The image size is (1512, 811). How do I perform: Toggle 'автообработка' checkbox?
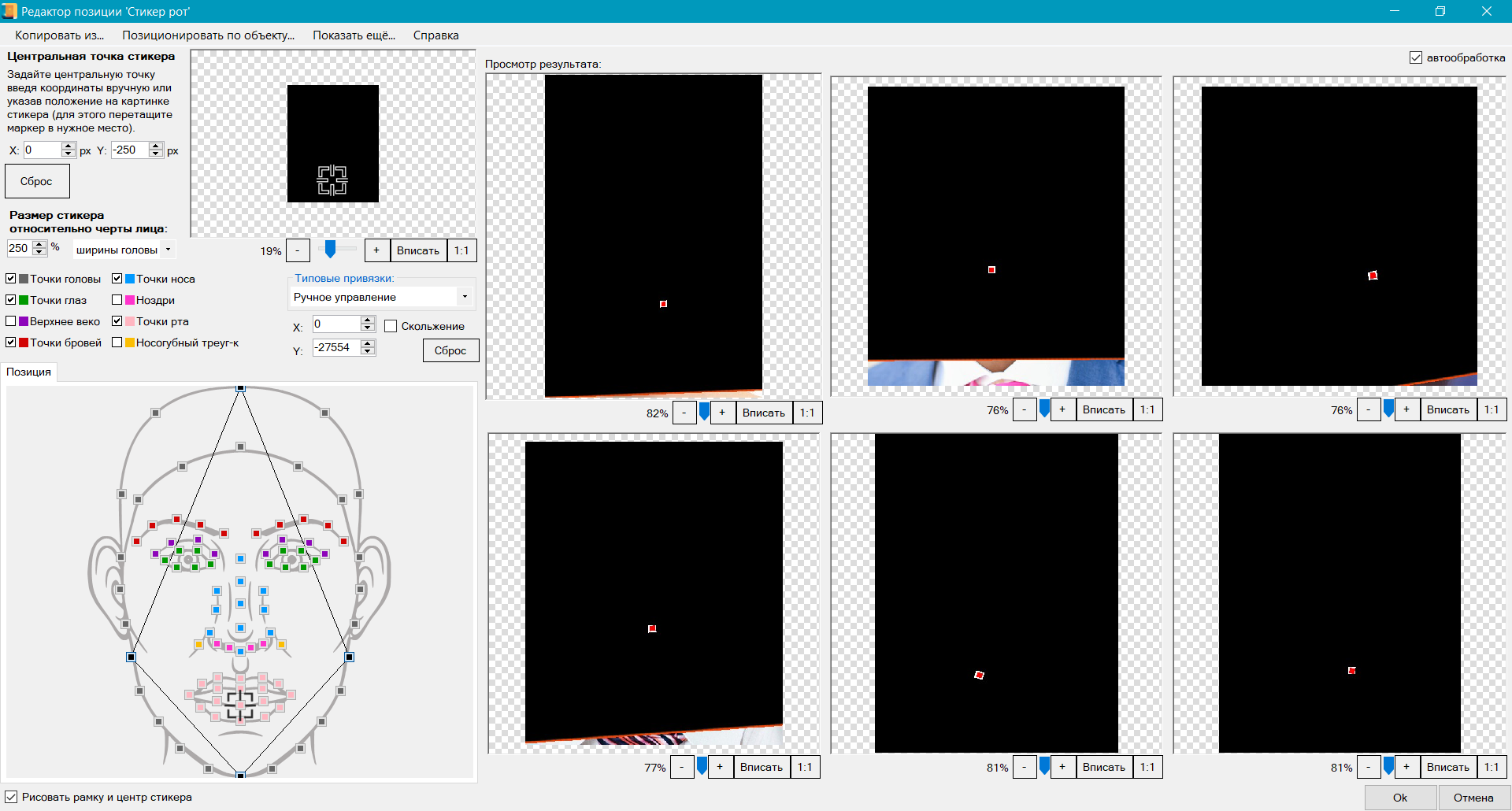[1415, 57]
